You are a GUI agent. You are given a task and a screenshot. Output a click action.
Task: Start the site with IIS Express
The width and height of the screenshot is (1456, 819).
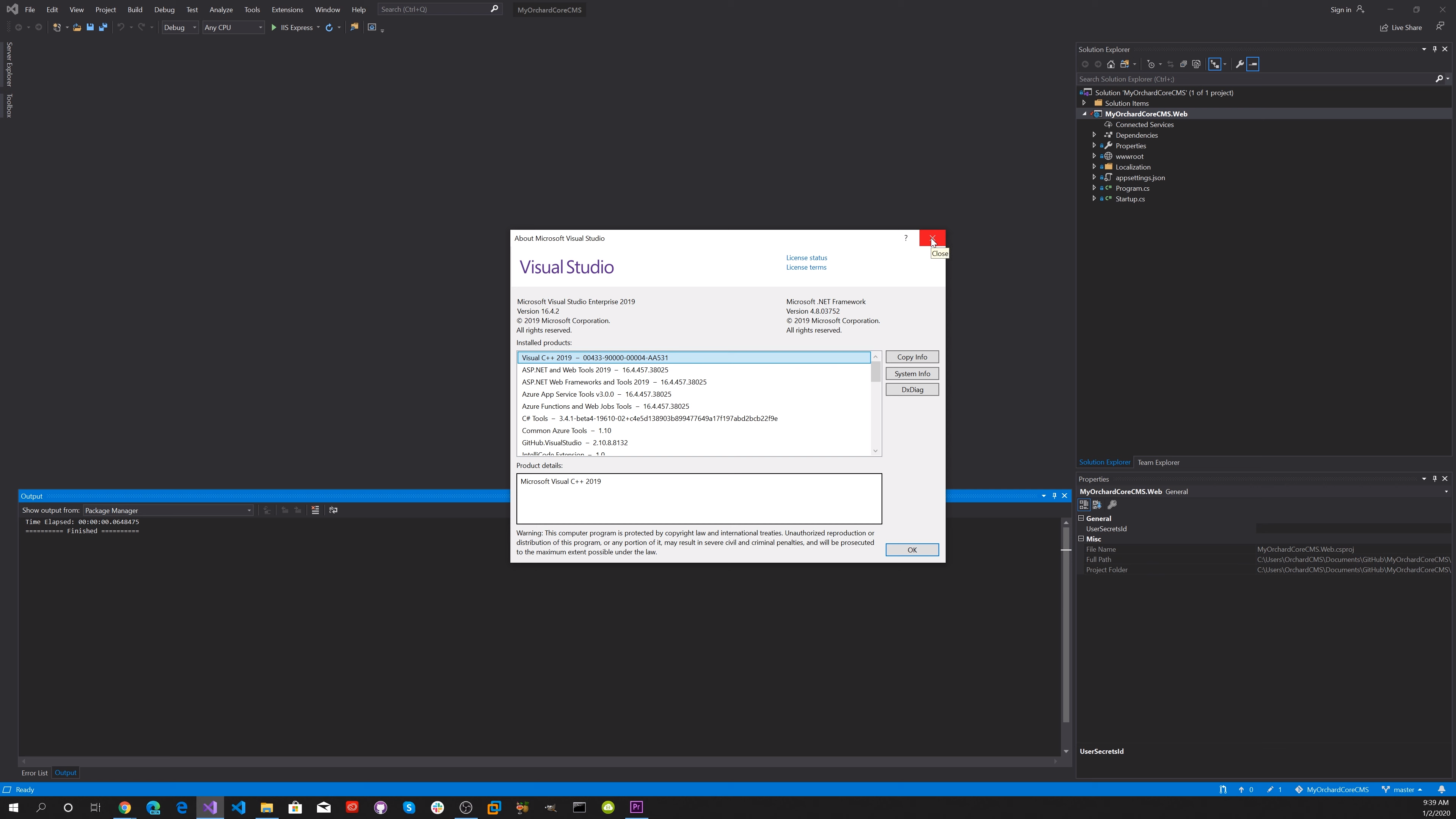pos(292,27)
